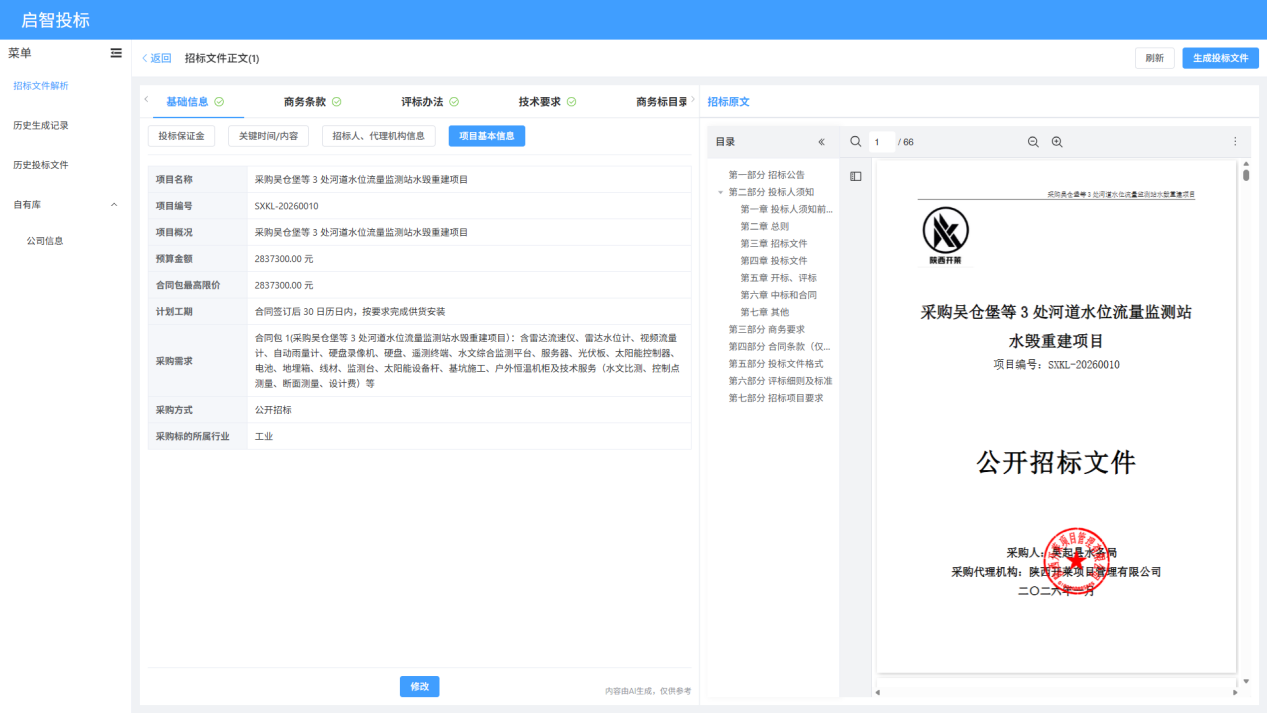1267x713 pixels.
Task: Click the PDF page number input field
Action: pyautogui.click(x=881, y=142)
